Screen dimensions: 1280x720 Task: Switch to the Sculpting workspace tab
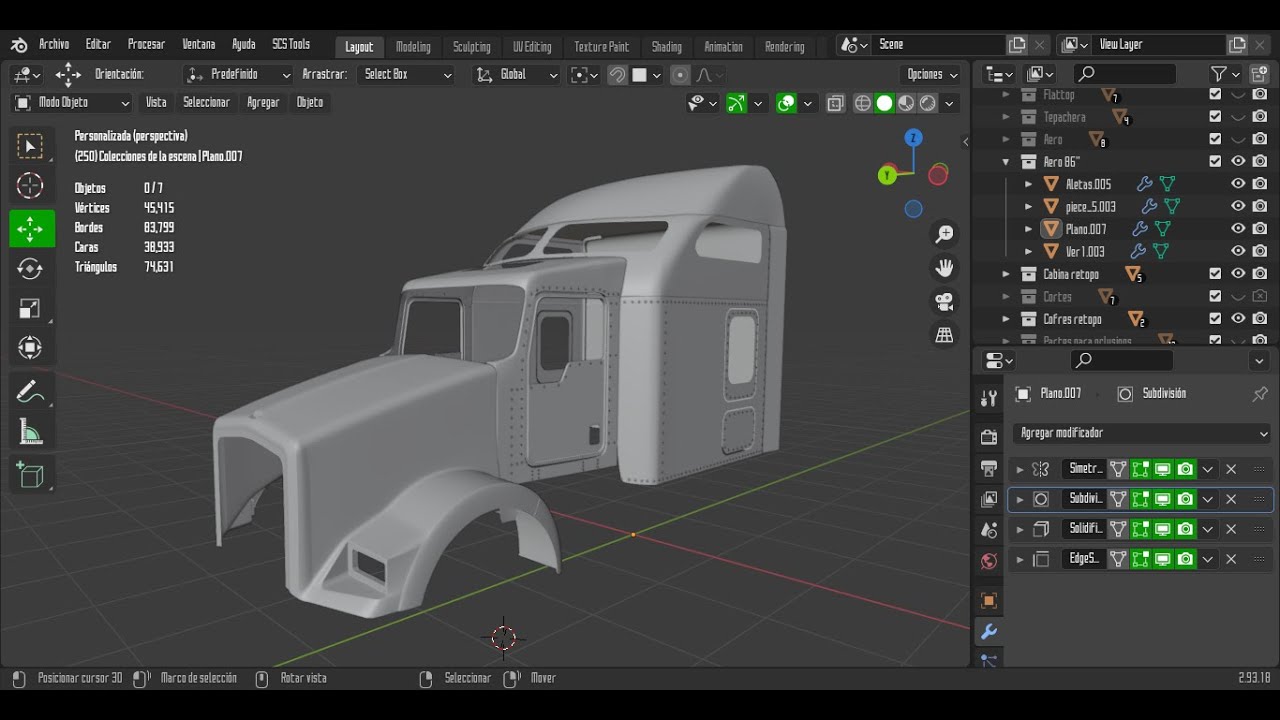tap(471, 46)
